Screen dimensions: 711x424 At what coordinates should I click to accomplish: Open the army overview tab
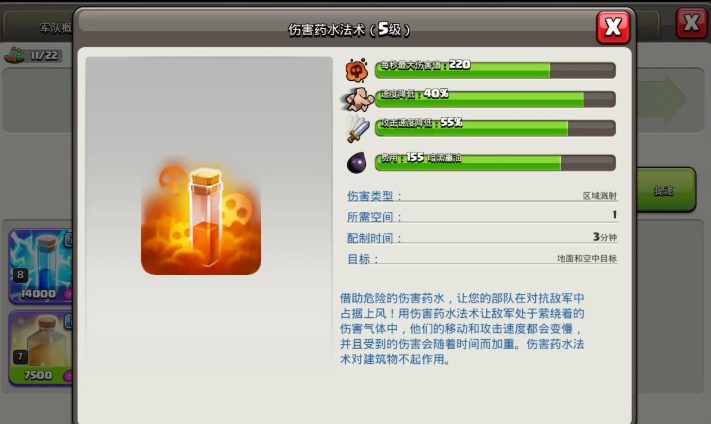(x=54, y=28)
